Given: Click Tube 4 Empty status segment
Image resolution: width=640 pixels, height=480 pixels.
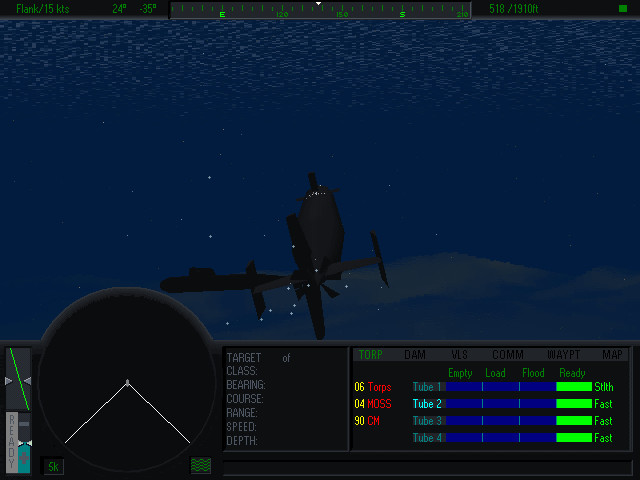Looking at the screenshot, I should pyautogui.click(x=464, y=438).
